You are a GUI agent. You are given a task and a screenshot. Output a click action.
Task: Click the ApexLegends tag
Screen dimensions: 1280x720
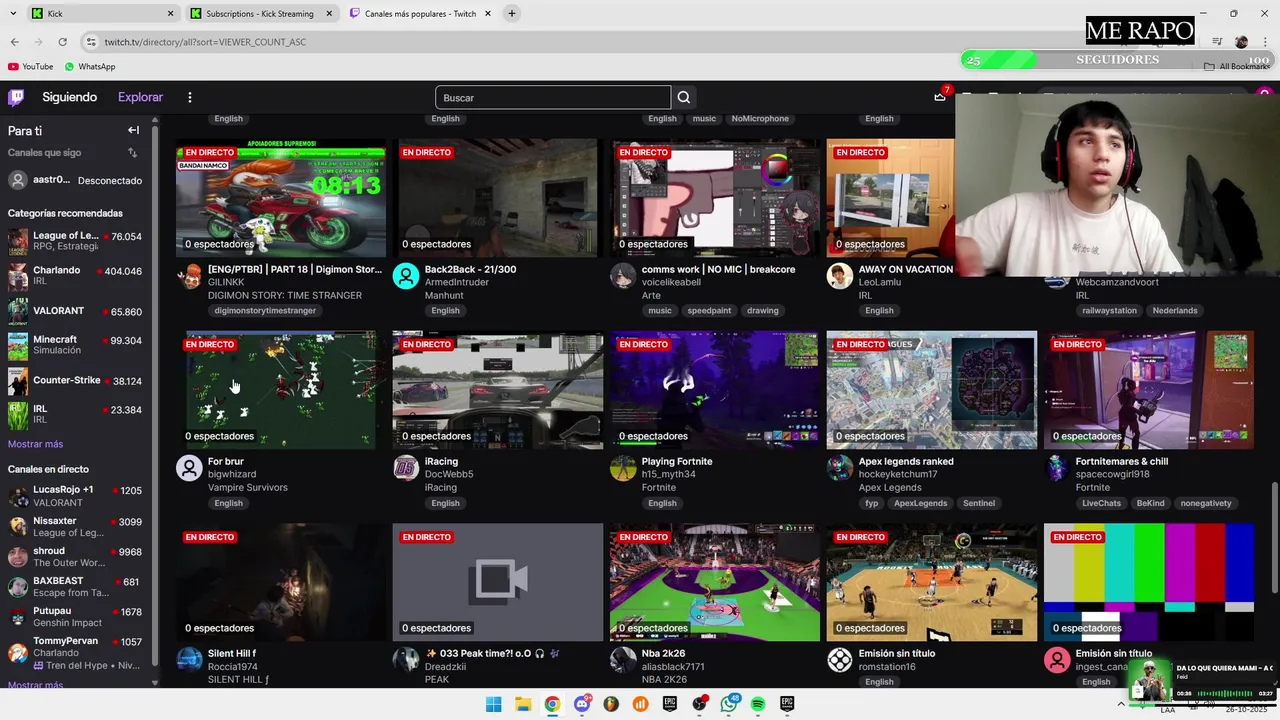920,503
